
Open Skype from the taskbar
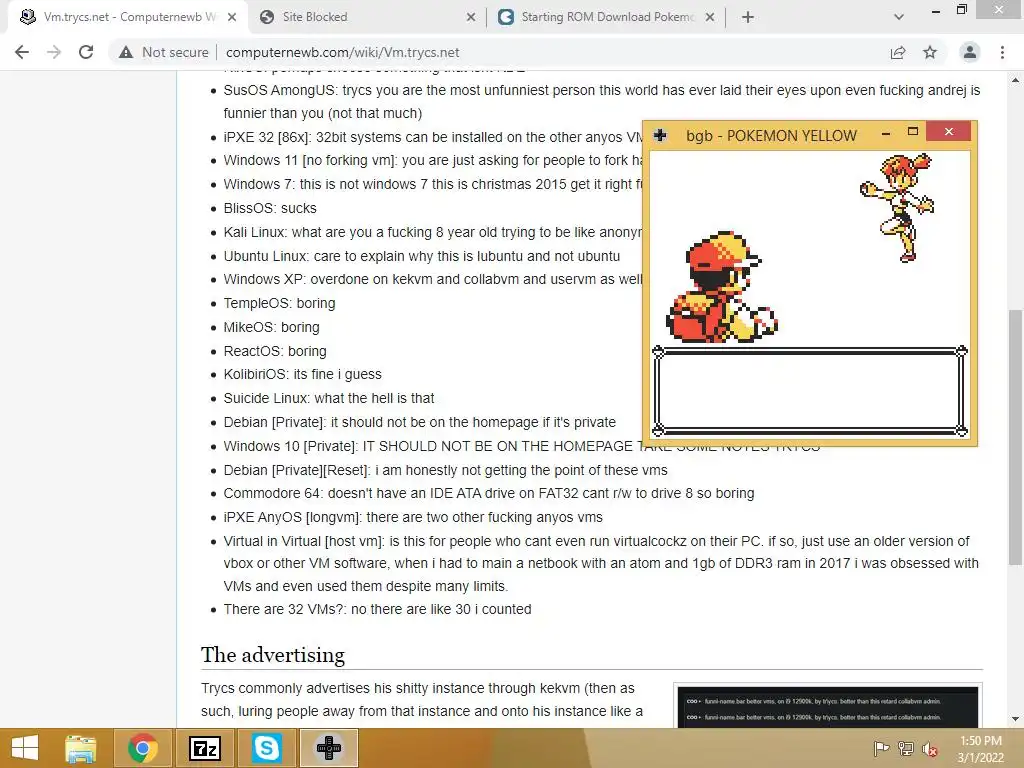point(266,748)
